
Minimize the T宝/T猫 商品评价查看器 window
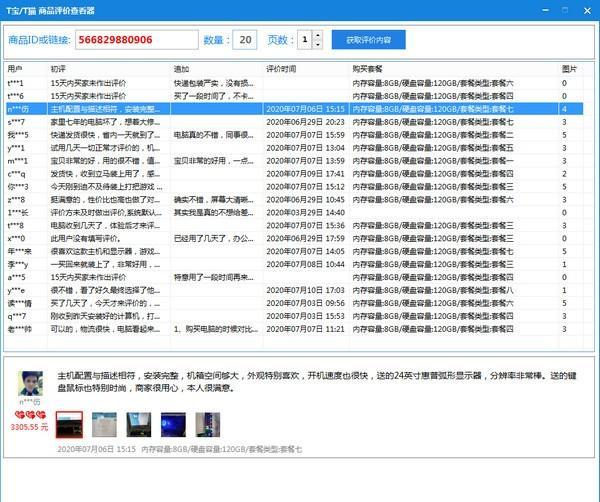coord(546,10)
